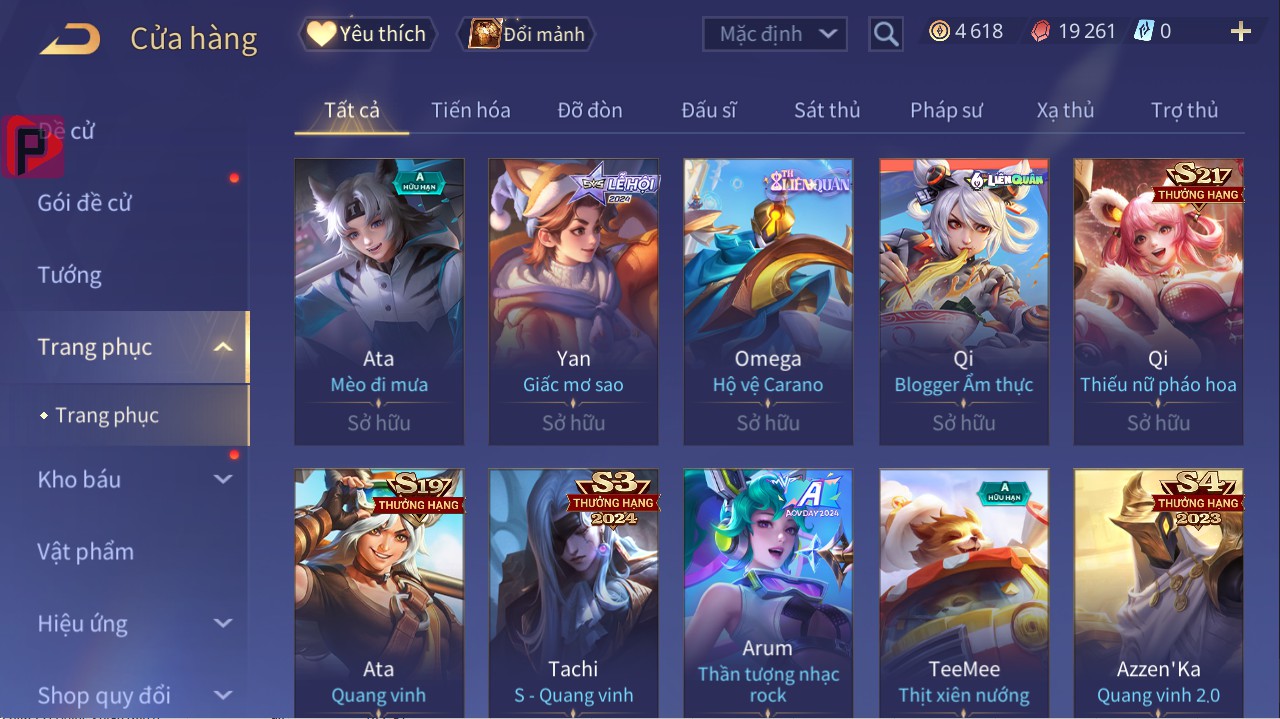Open Gói đề cử in sidebar
This screenshot has width=1280, height=719.
pos(85,203)
